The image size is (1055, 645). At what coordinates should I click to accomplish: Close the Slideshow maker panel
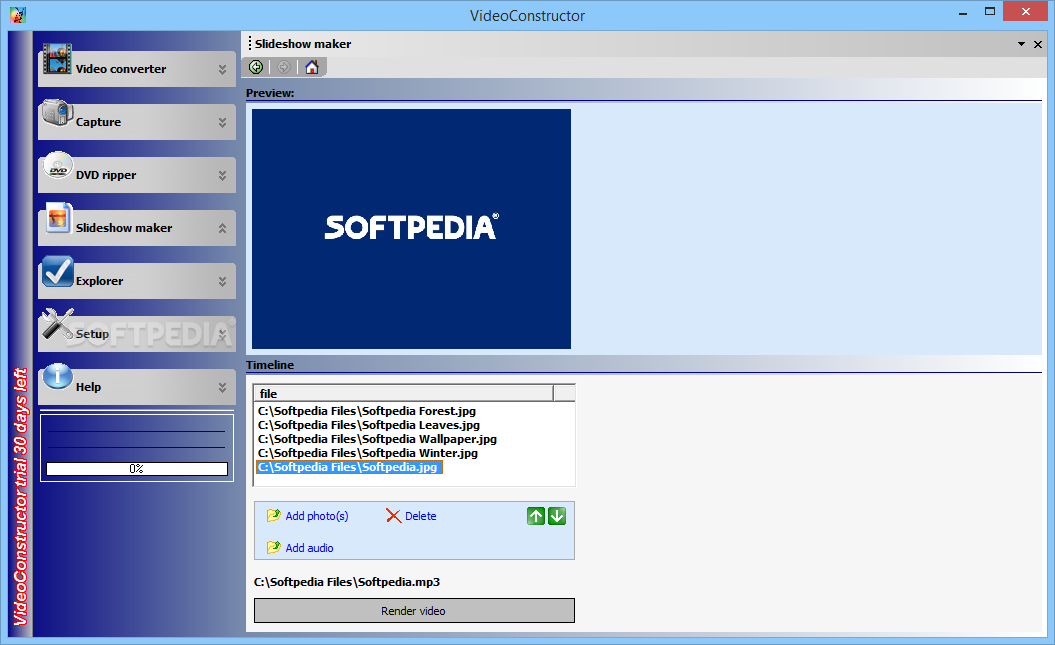(x=1038, y=44)
